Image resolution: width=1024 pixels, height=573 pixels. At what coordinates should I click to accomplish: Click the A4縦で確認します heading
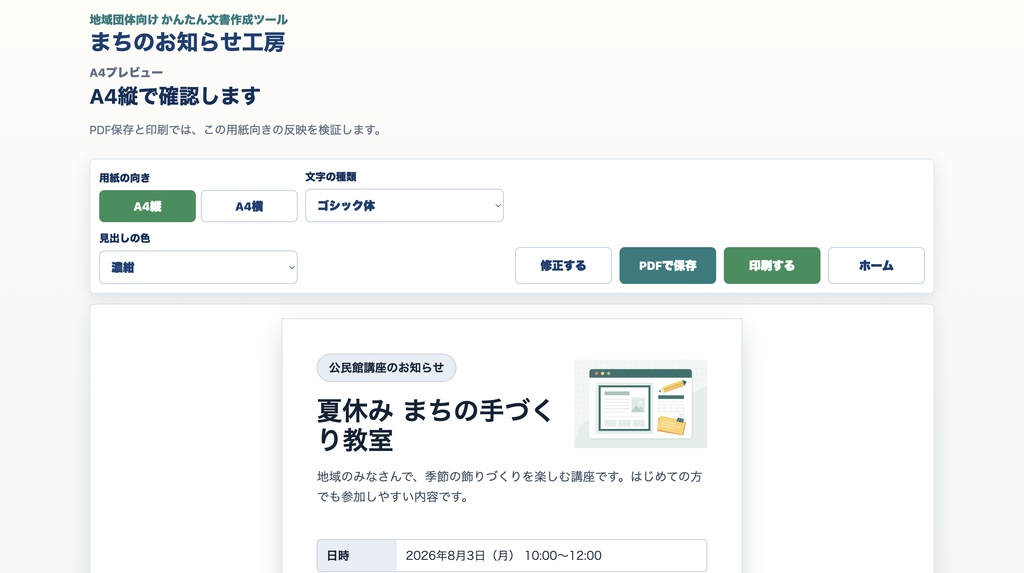(x=175, y=97)
